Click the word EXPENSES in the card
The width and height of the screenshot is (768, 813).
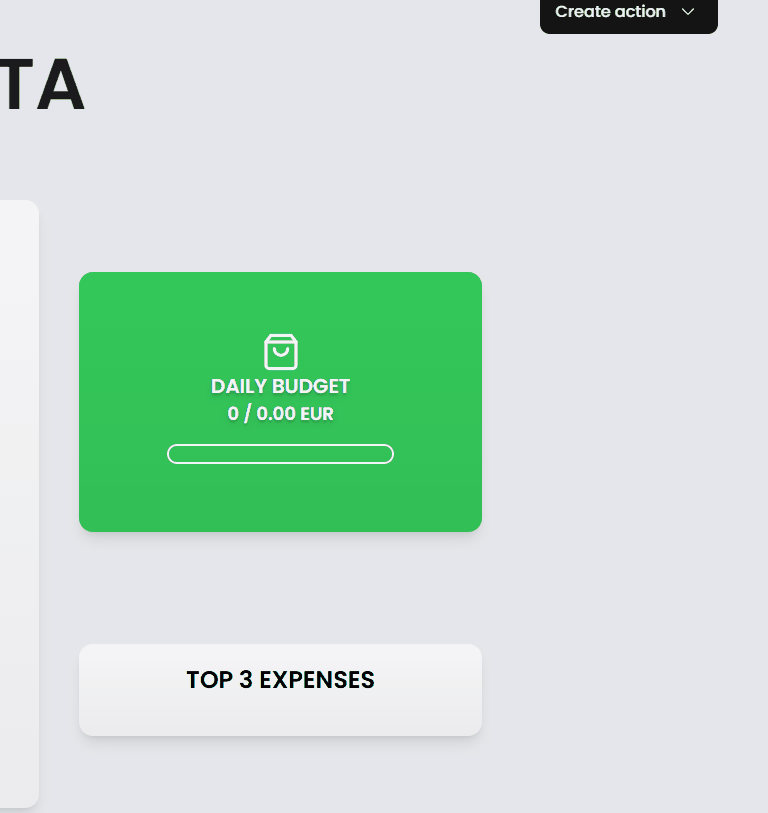point(317,680)
